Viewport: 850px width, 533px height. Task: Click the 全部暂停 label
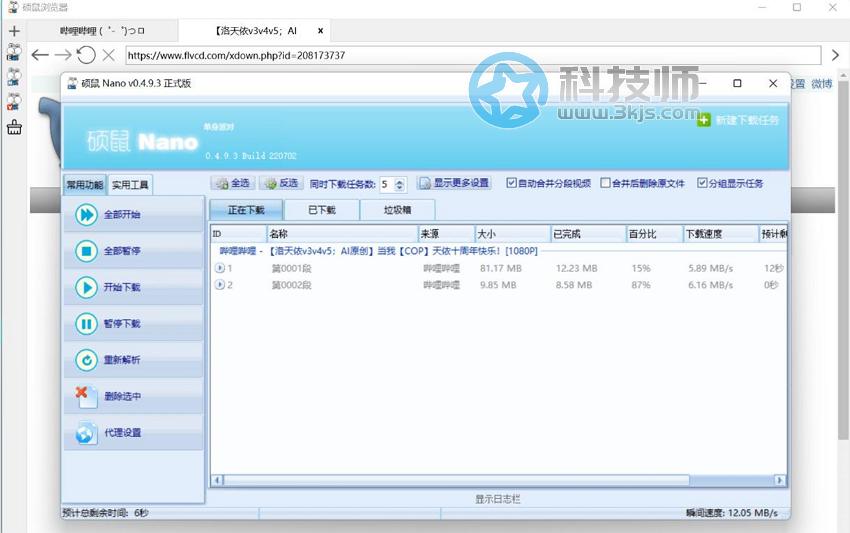point(122,251)
